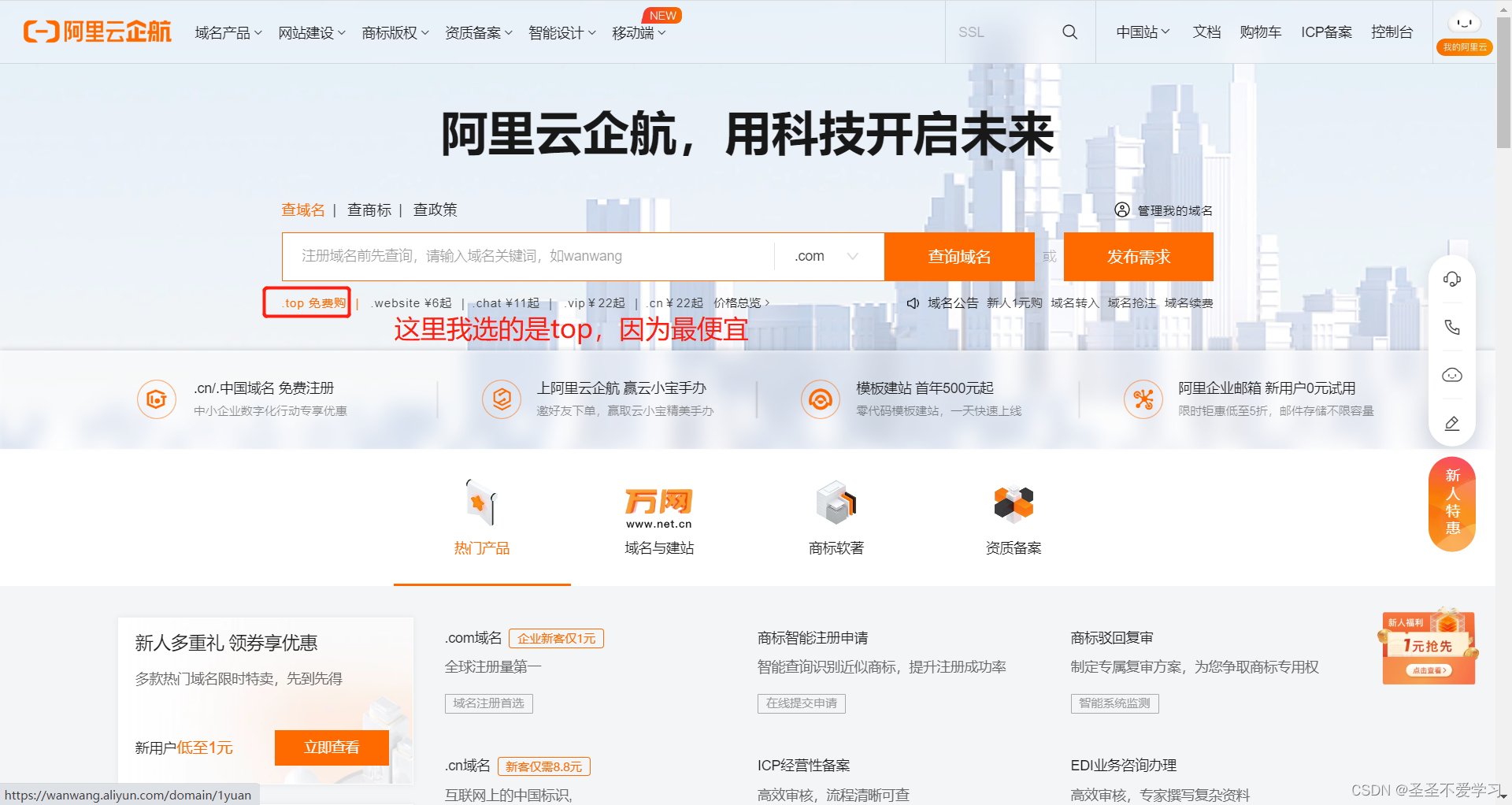This screenshot has height=805, width=1512.
Task: Click the Yingyun Xiaobao promo icon
Action: coord(502,399)
